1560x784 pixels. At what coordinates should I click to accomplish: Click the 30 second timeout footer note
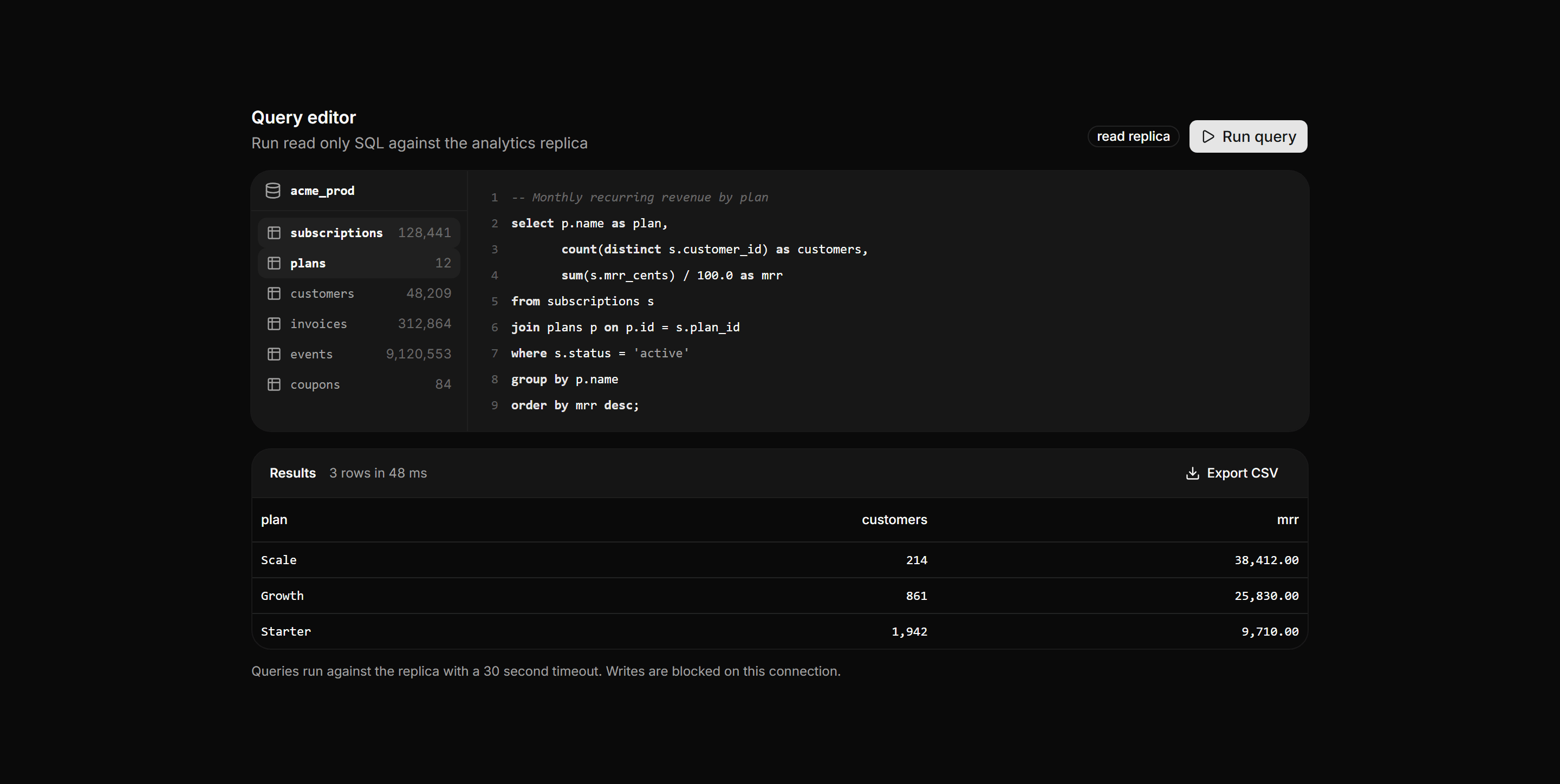545,671
